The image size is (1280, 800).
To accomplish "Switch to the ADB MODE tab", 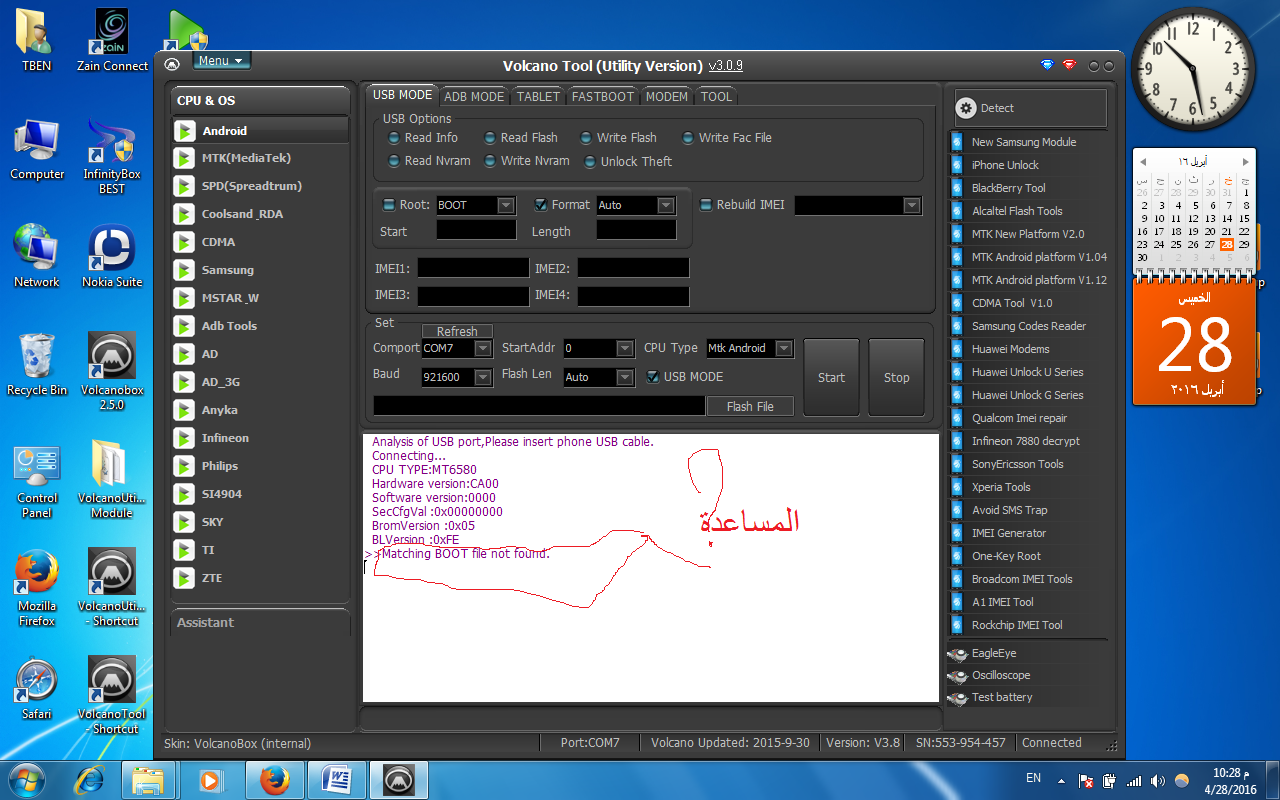I will point(474,96).
